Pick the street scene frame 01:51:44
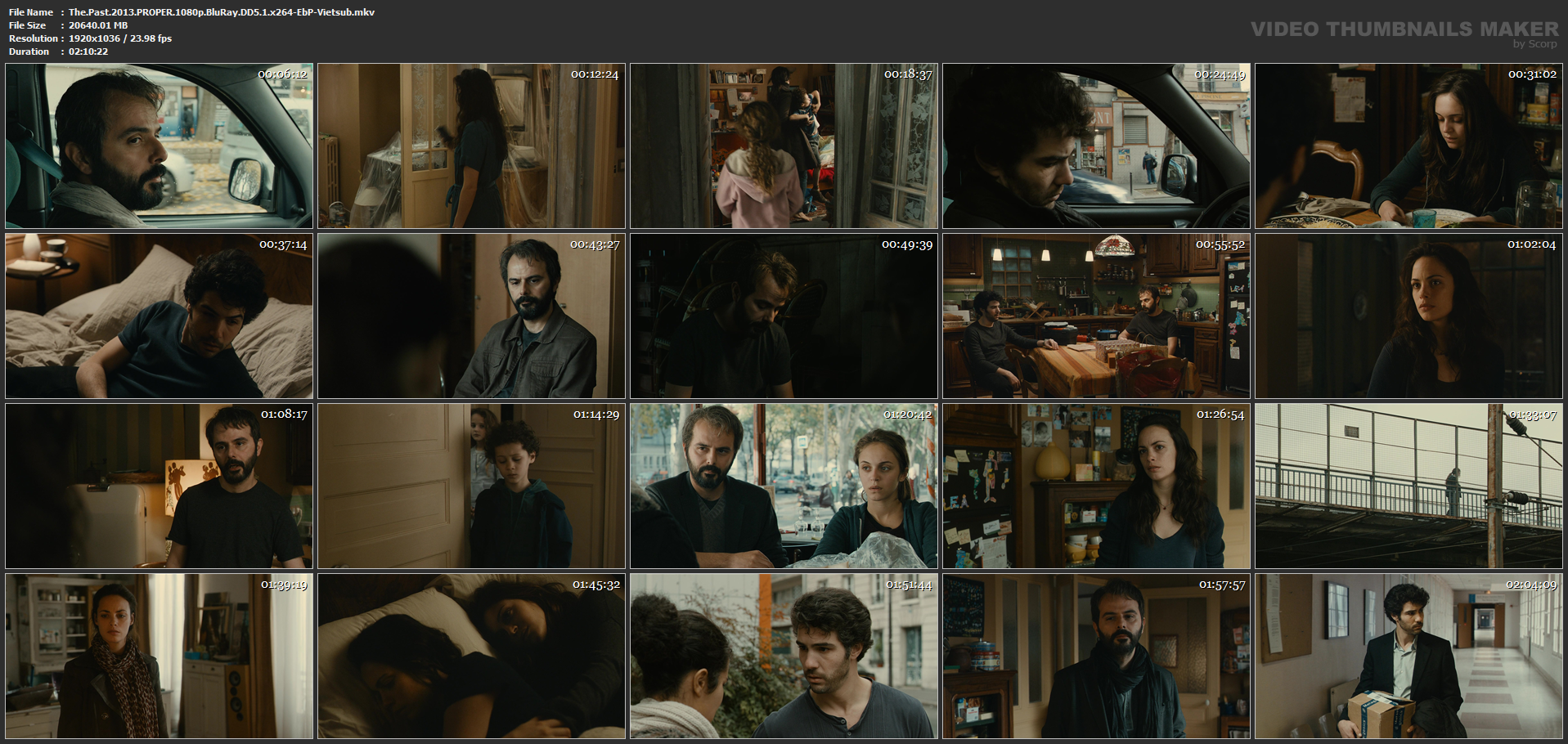 [784, 657]
